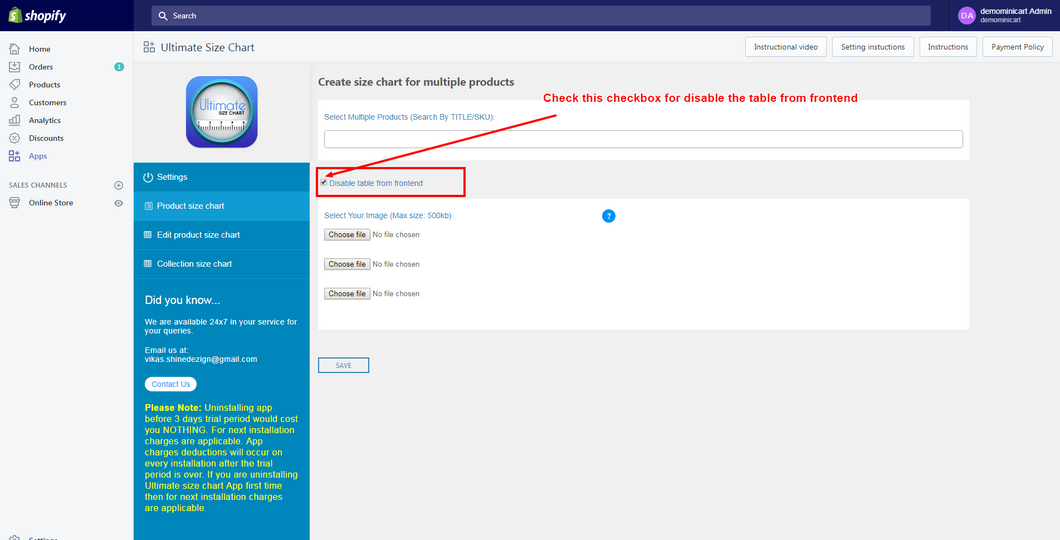1060x540 pixels.
Task: Click the app grid icon beside Ultimate Size Chart title
Action: coord(149,47)
